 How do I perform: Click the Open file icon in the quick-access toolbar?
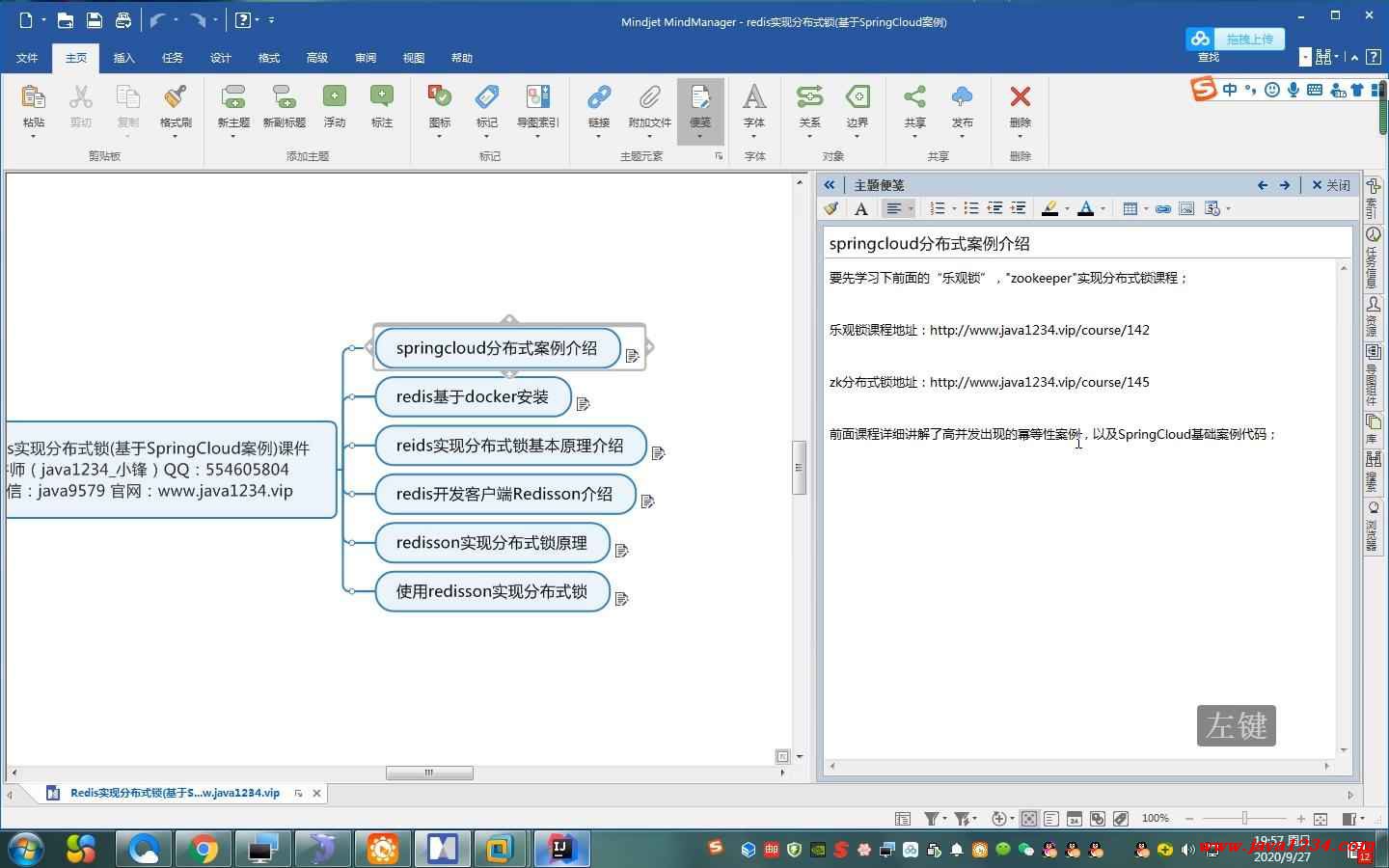point(66,19)
